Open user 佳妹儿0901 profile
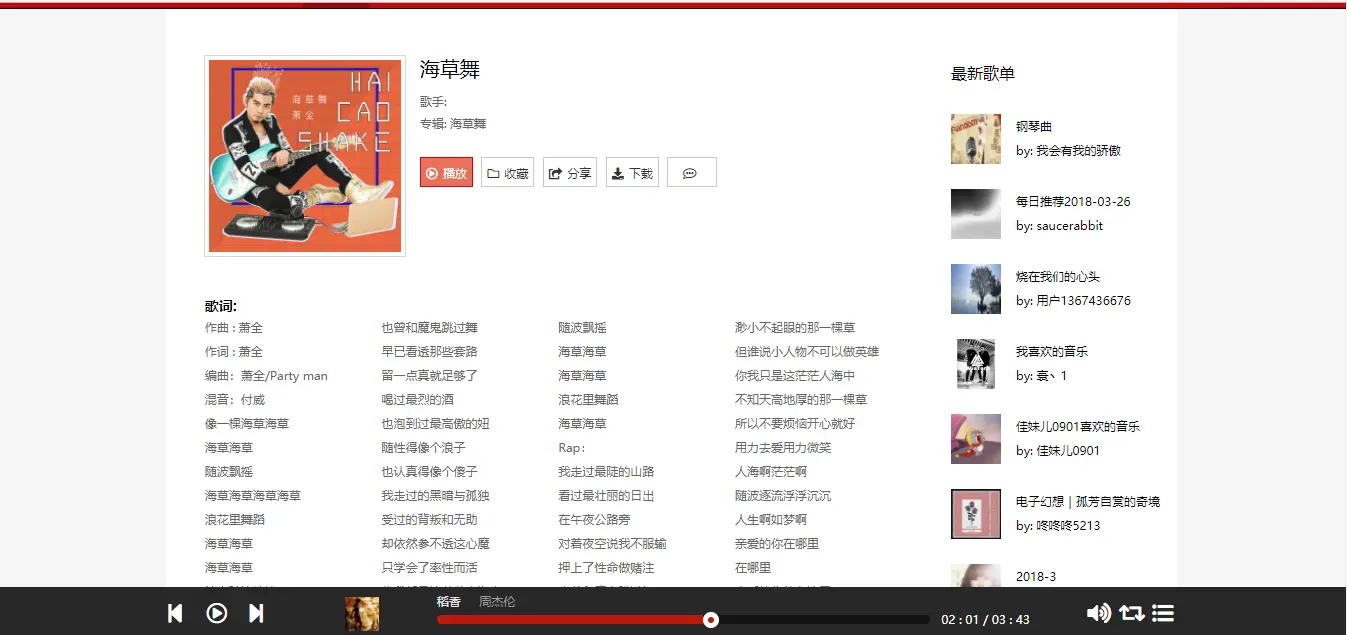The image size is (1347, 635). coord(1068,451)
